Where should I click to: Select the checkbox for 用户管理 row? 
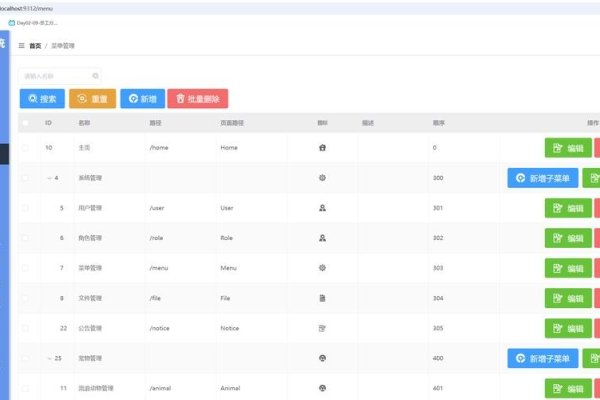(x=26, y=208)
